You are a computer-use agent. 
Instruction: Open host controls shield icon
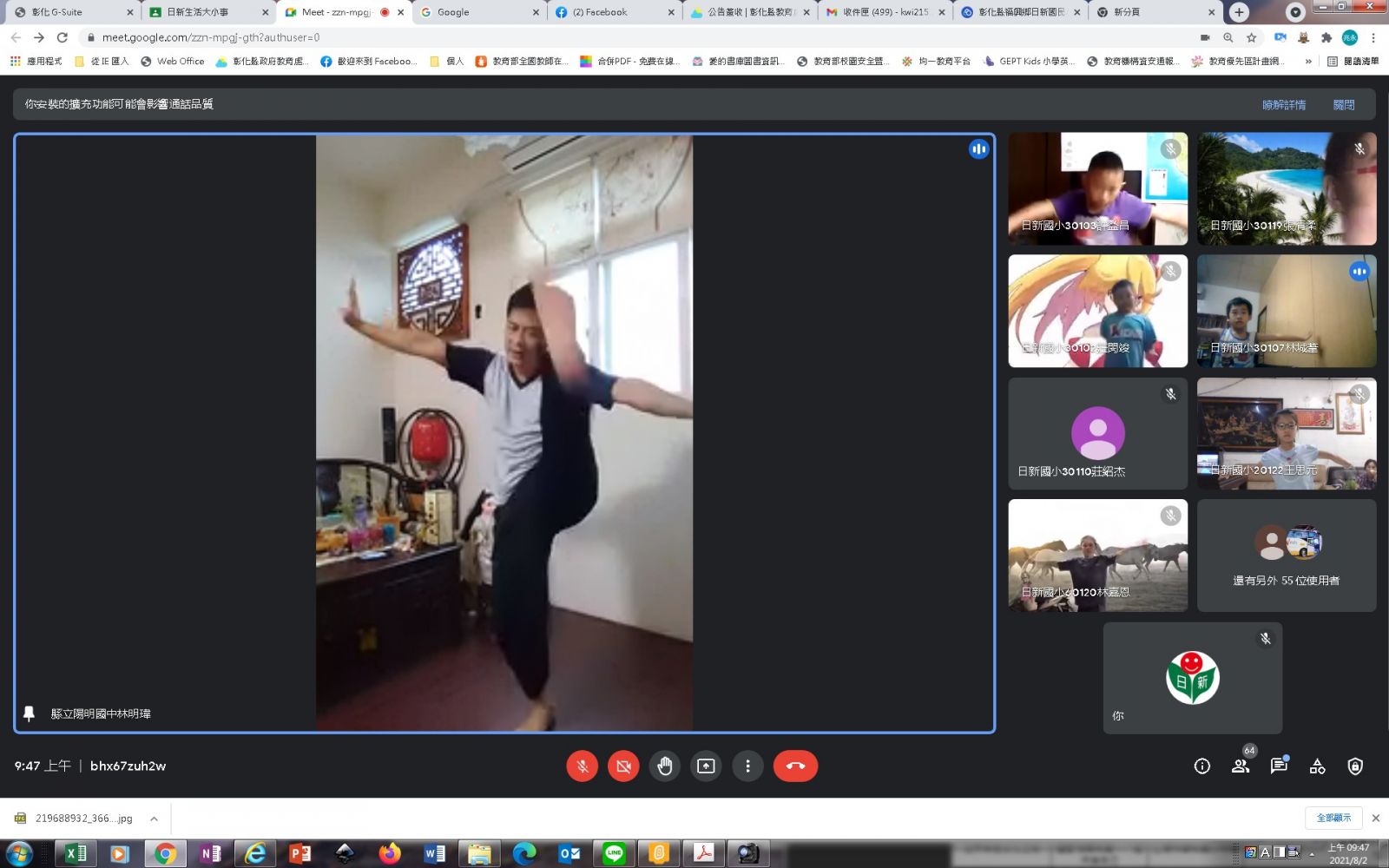[1355, 766]
